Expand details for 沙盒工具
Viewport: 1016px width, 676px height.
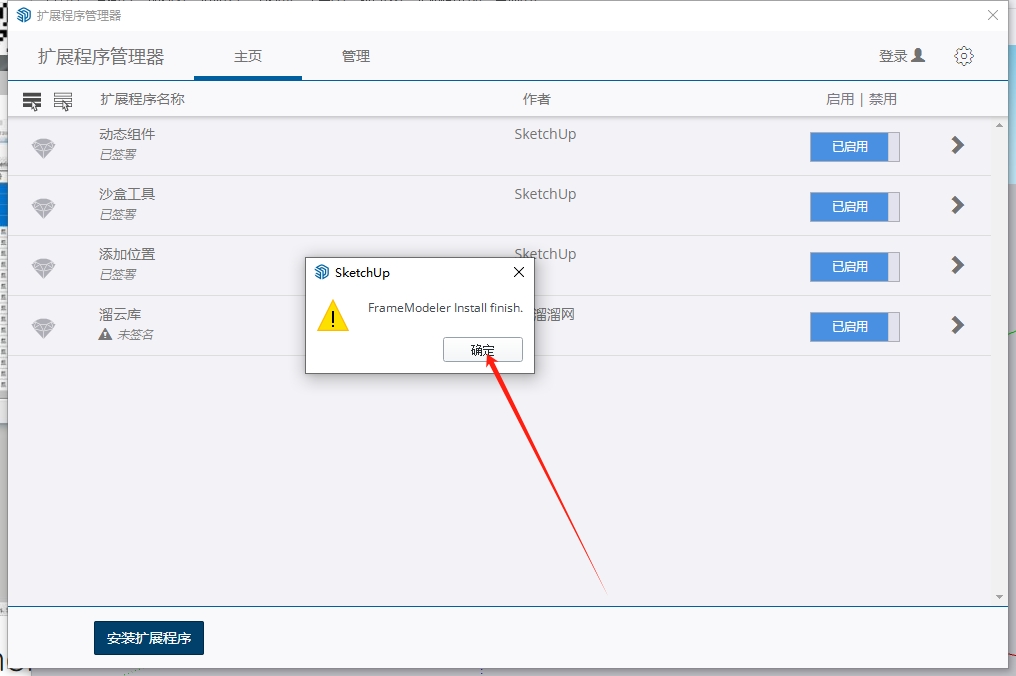tap(958, 205)
